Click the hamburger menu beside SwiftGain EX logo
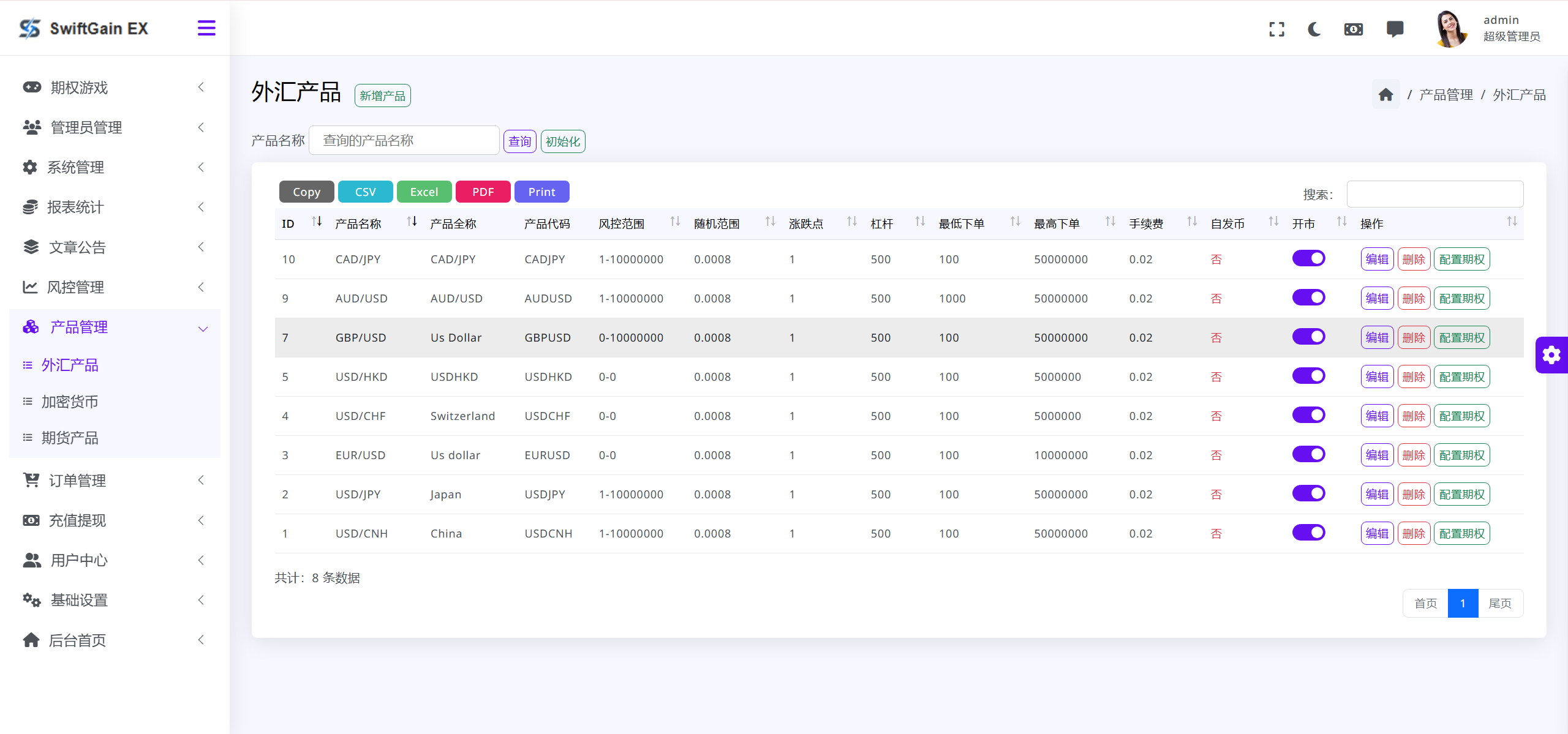The image size is (1568, 734). tap(206, 28)
